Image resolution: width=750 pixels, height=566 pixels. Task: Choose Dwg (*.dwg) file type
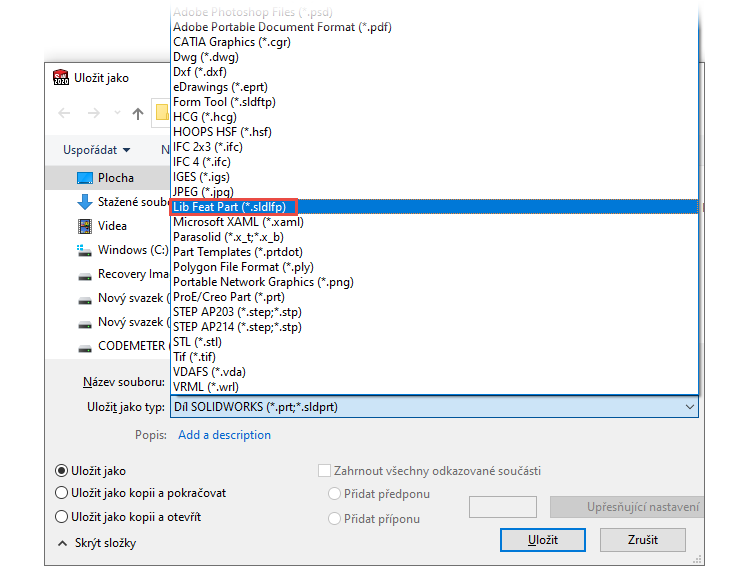pyautogui.click(x=434, y=57)
